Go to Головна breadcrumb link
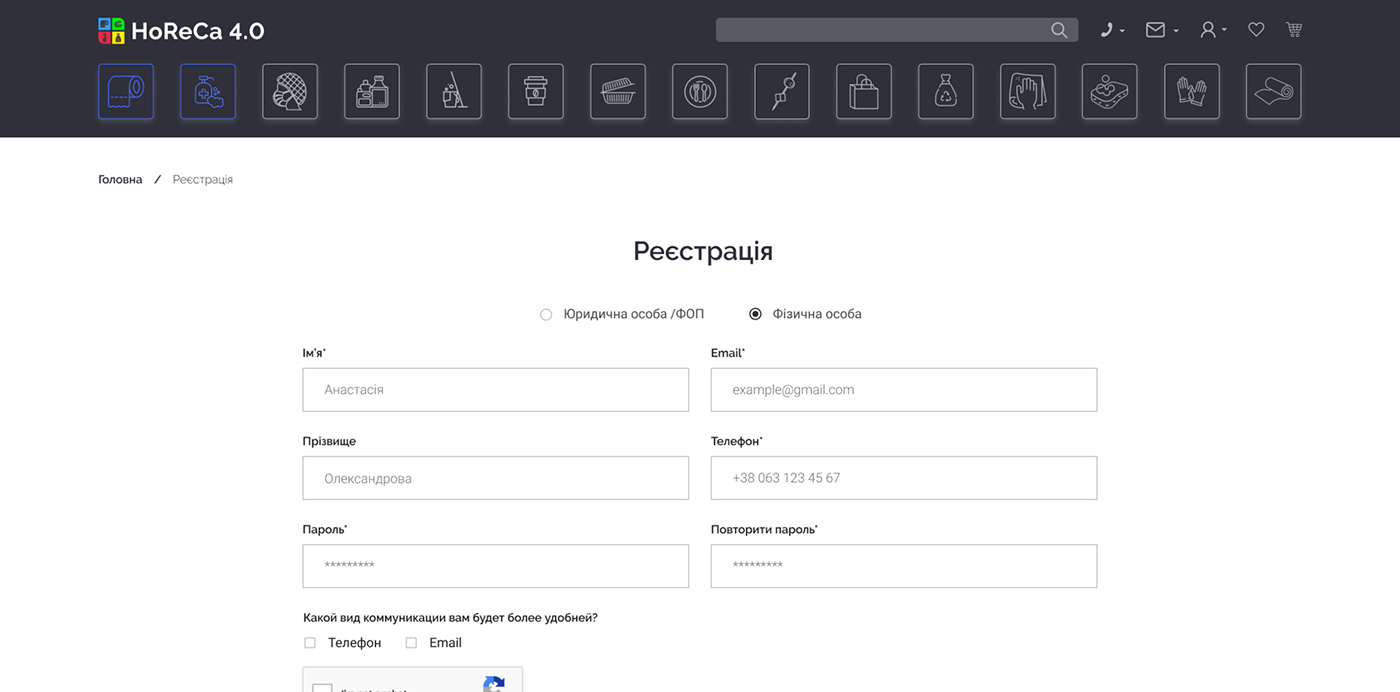Screen dimensions: 1400x692 tap(120, 180)
